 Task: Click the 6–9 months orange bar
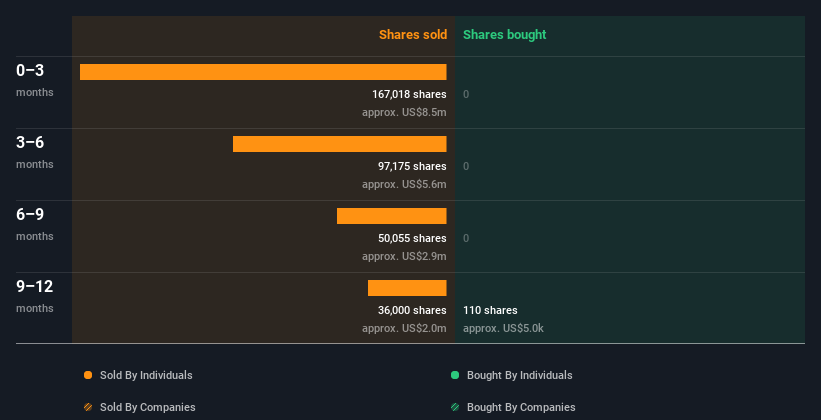point(391,216)
